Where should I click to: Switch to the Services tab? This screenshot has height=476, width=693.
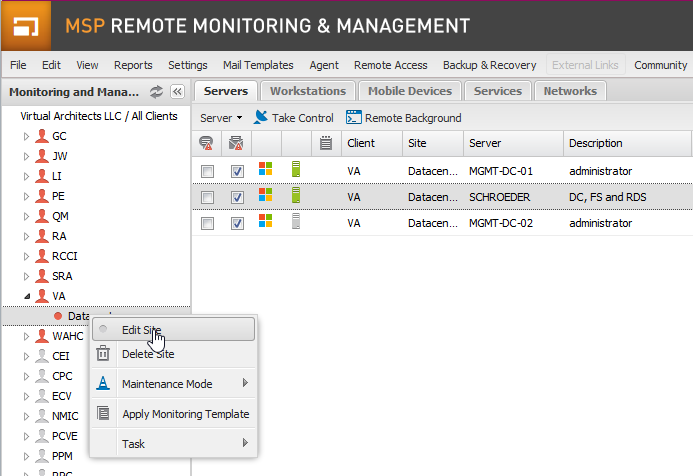coord(498,91)
